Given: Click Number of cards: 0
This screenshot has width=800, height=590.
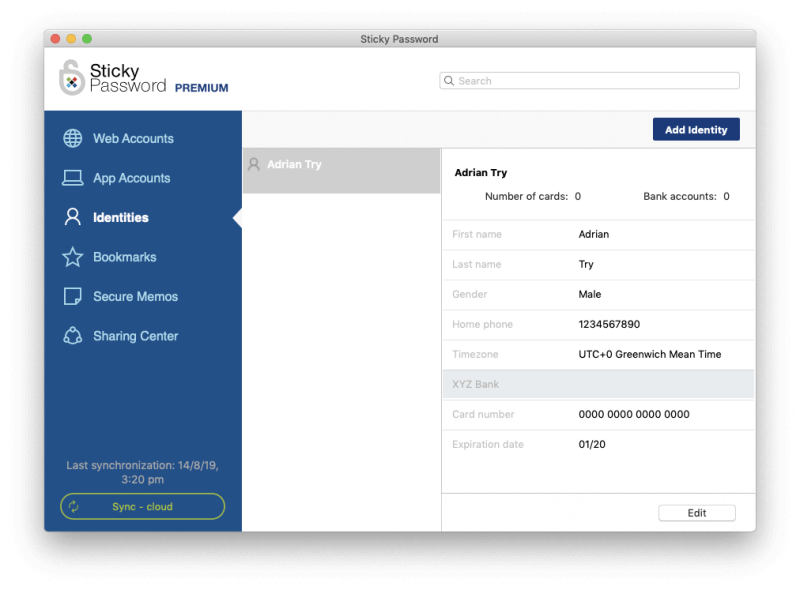Looking at the screenshot, I should tap(533, 196).
